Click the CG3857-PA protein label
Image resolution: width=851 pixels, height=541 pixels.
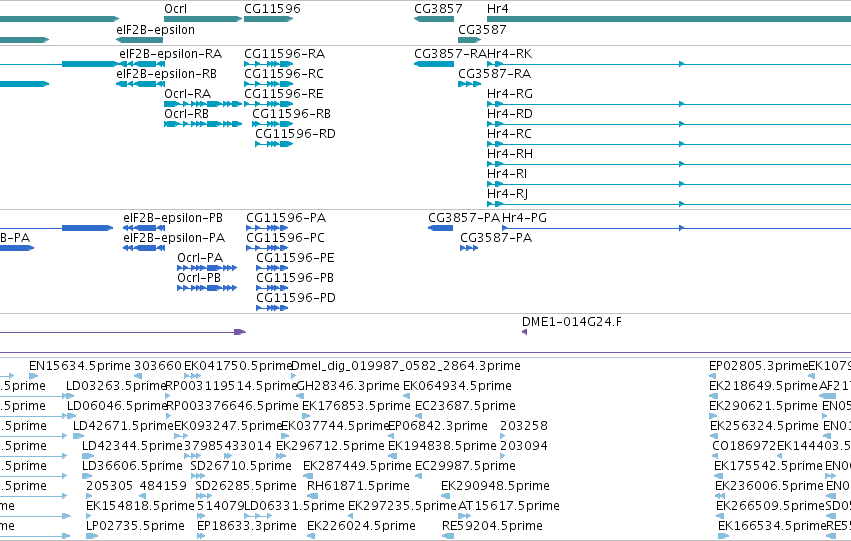click(464, 218)
